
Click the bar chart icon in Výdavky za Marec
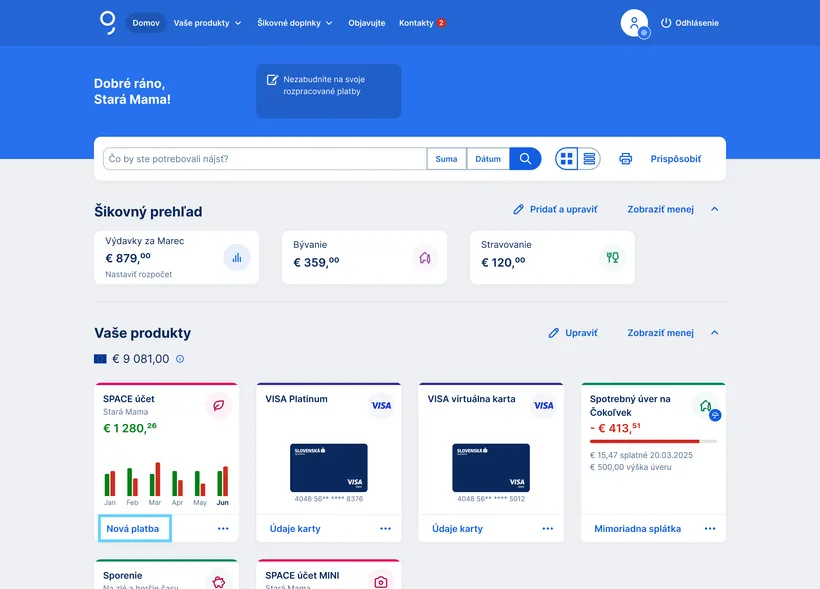237,257
